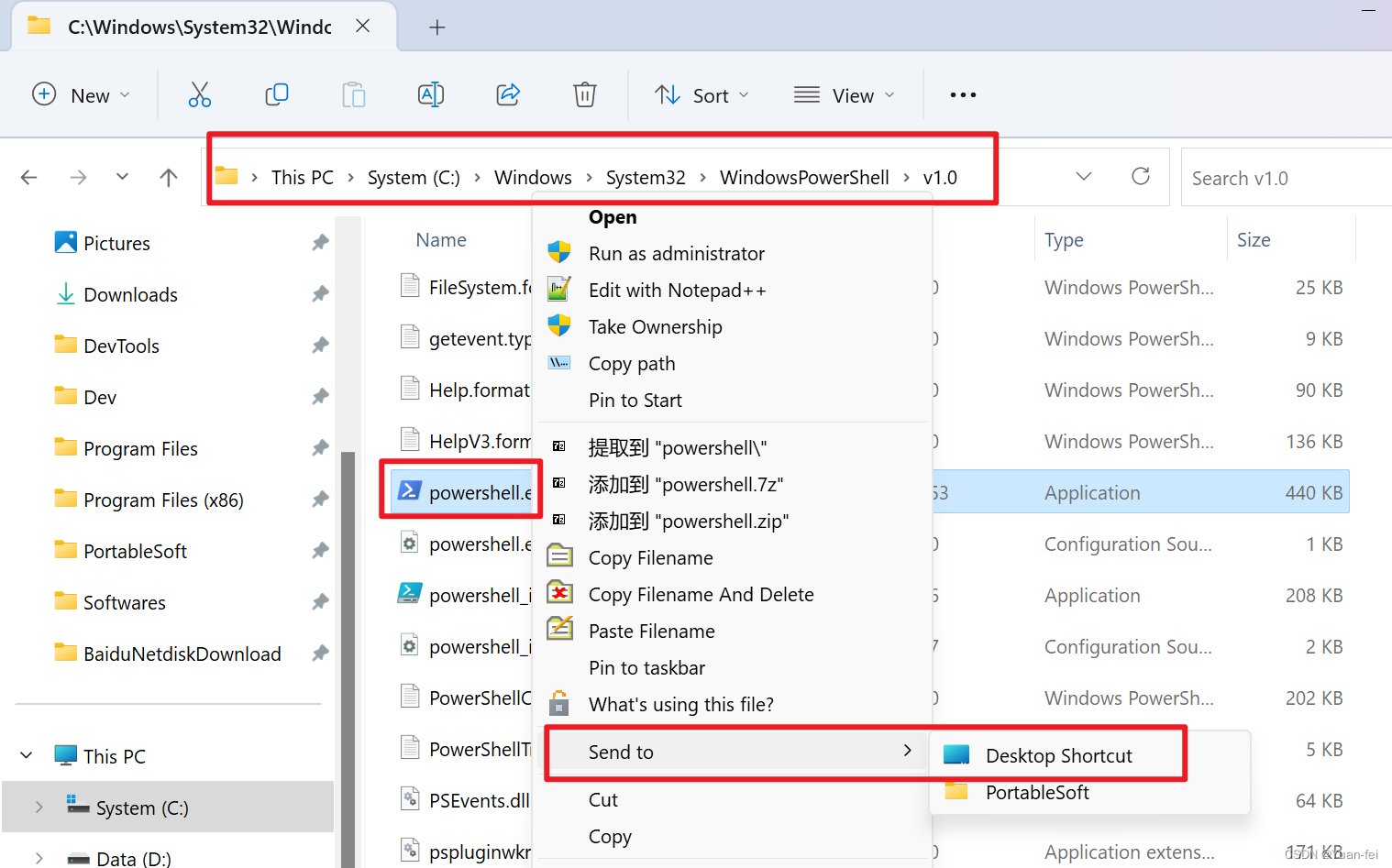Expand the chevron after System32 breadcrumb
Viewport: 1392px width, 868px height.
click(703, 178)
